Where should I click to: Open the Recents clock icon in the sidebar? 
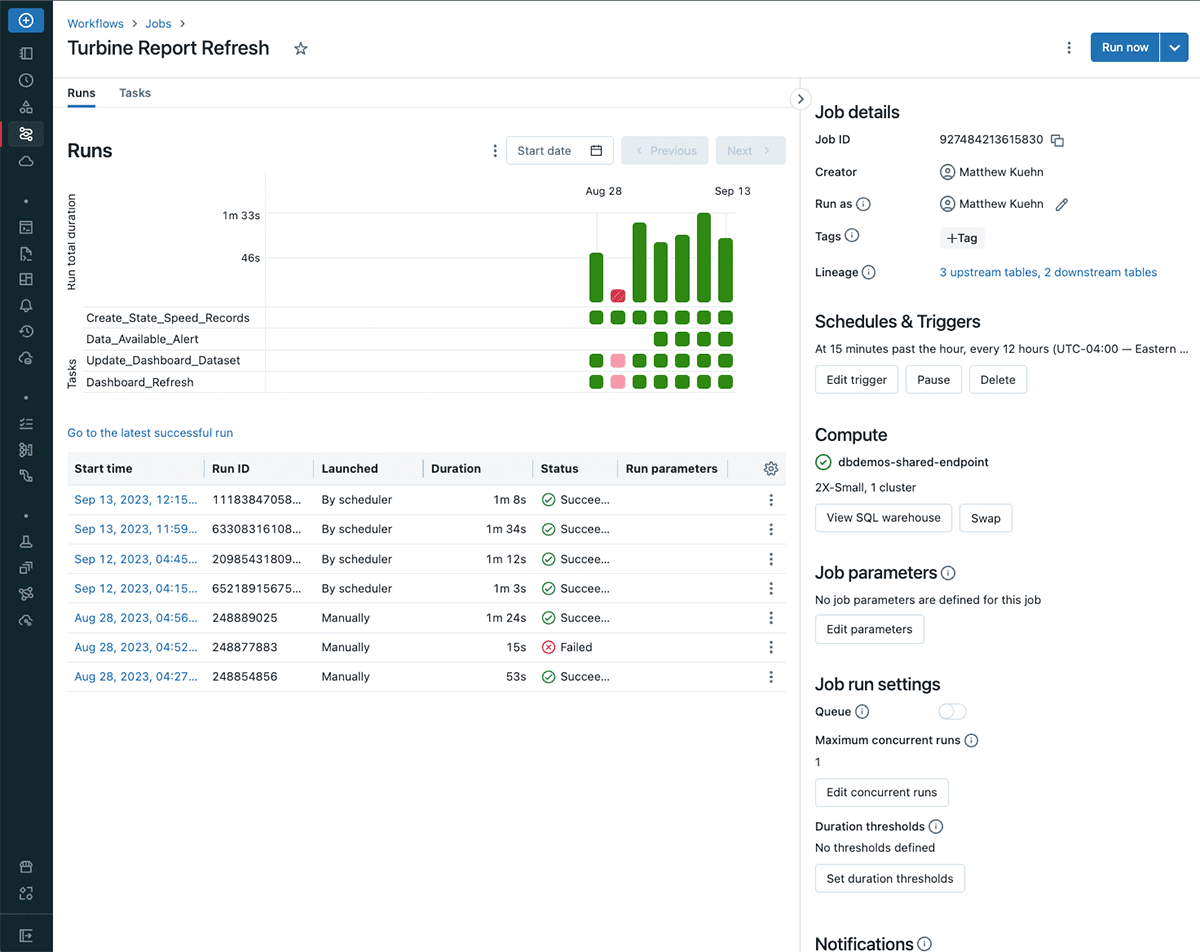tap(26, 80)
